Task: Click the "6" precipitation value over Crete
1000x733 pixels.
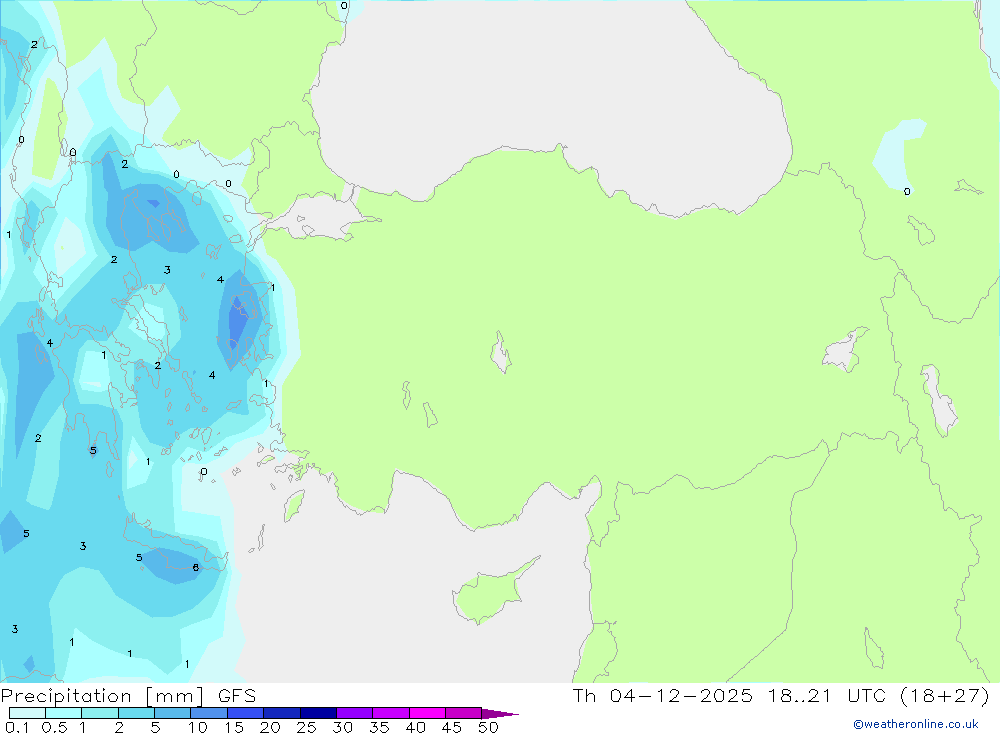Action: tap(196, 567)
